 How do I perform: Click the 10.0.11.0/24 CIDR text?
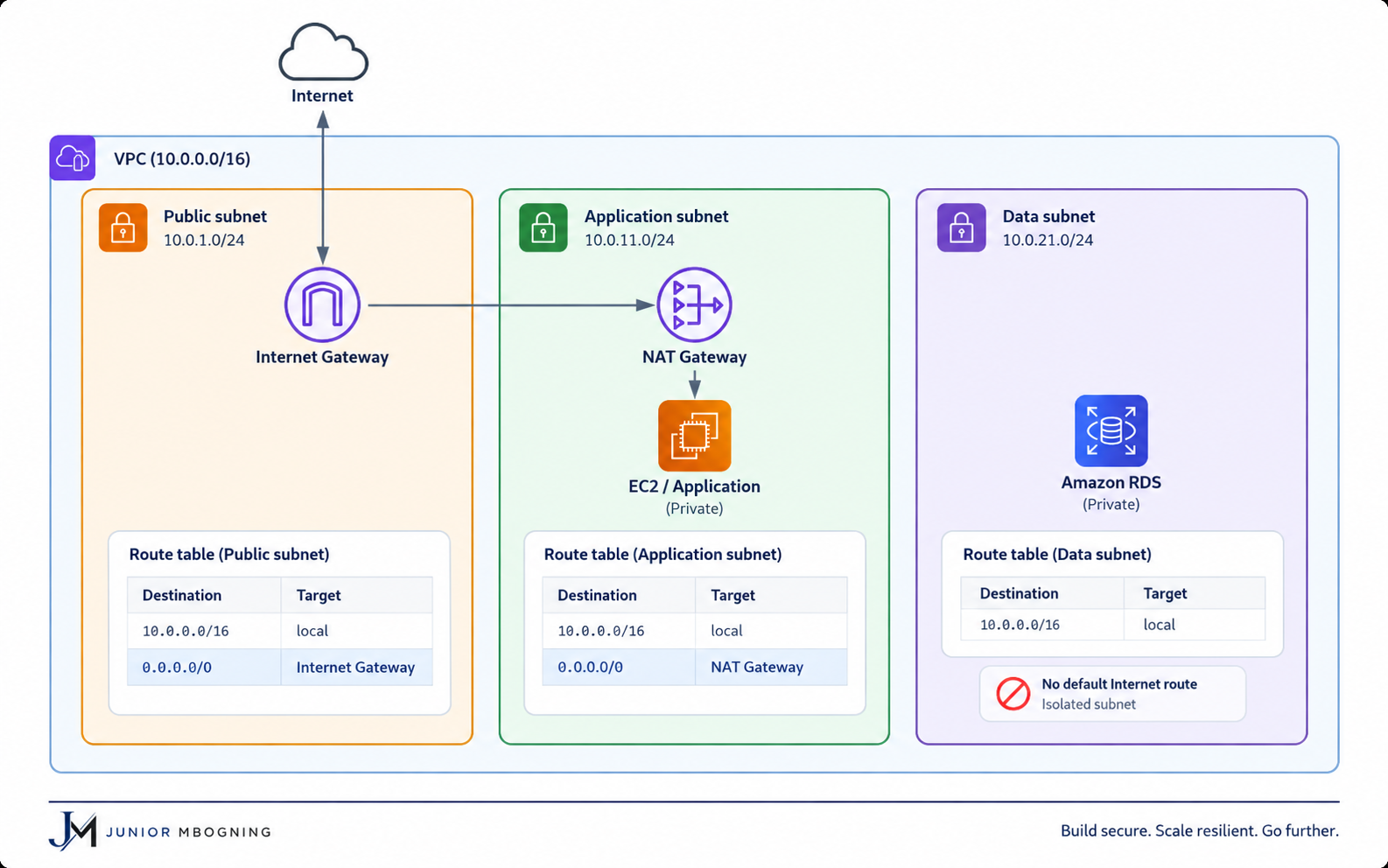(629, 240)
